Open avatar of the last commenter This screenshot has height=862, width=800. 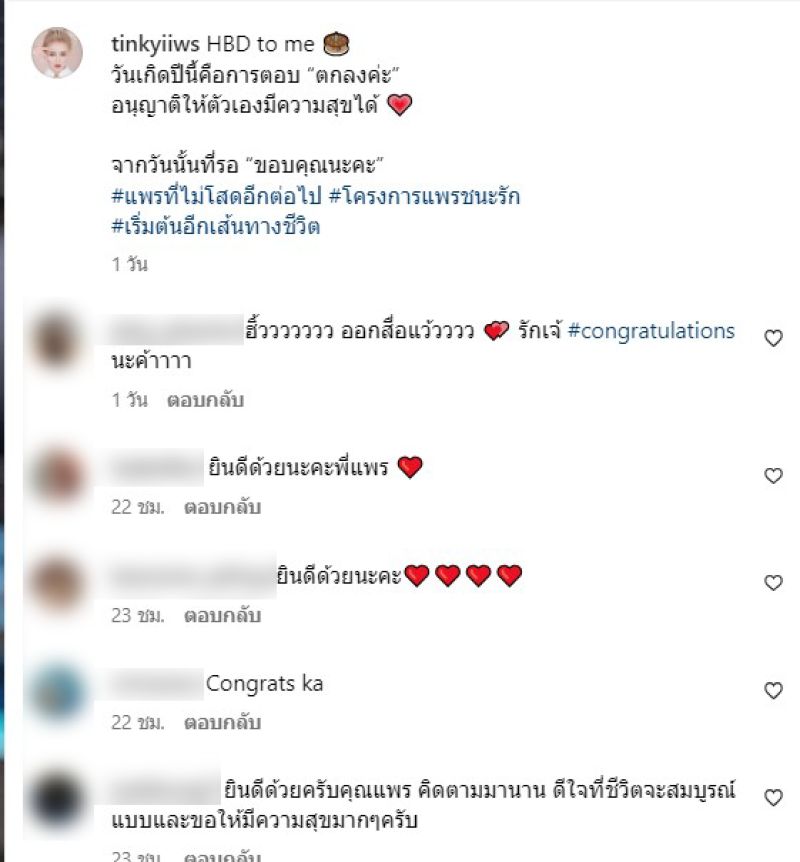click(57, 799)
